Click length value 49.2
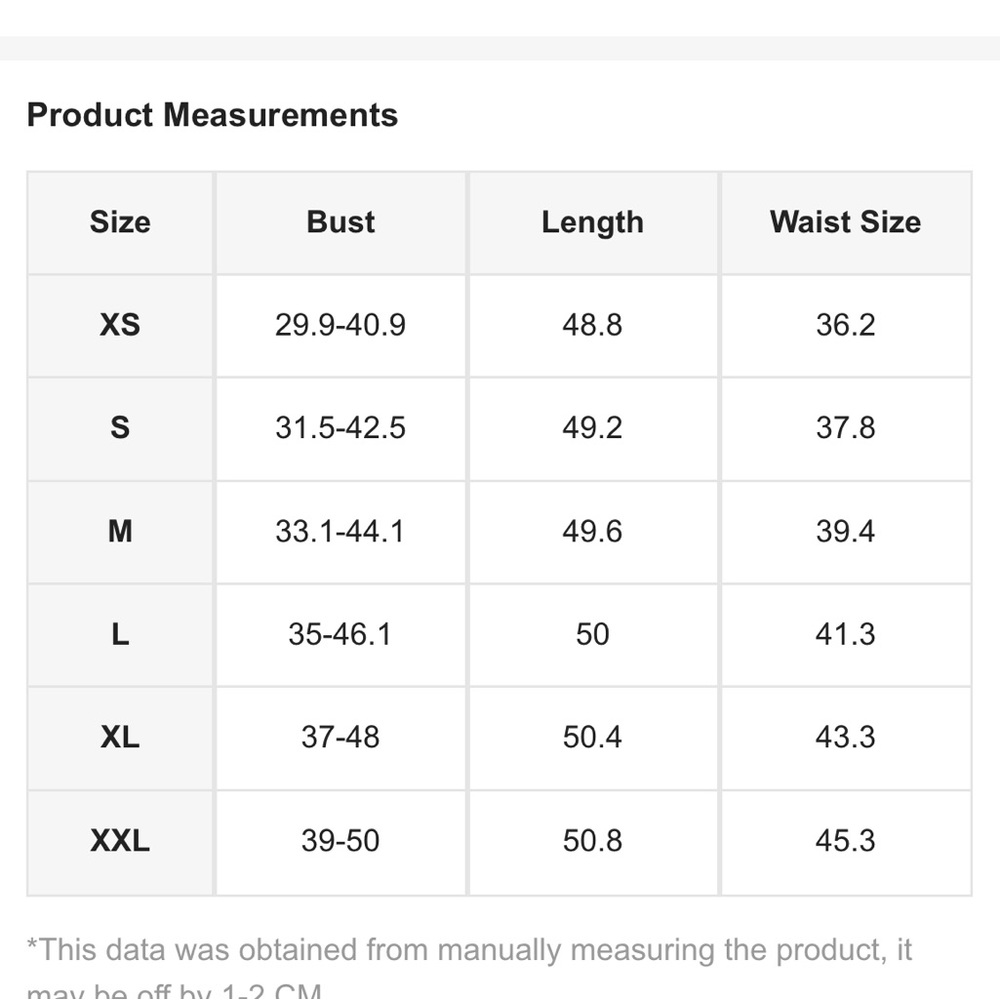 [592, 428]
